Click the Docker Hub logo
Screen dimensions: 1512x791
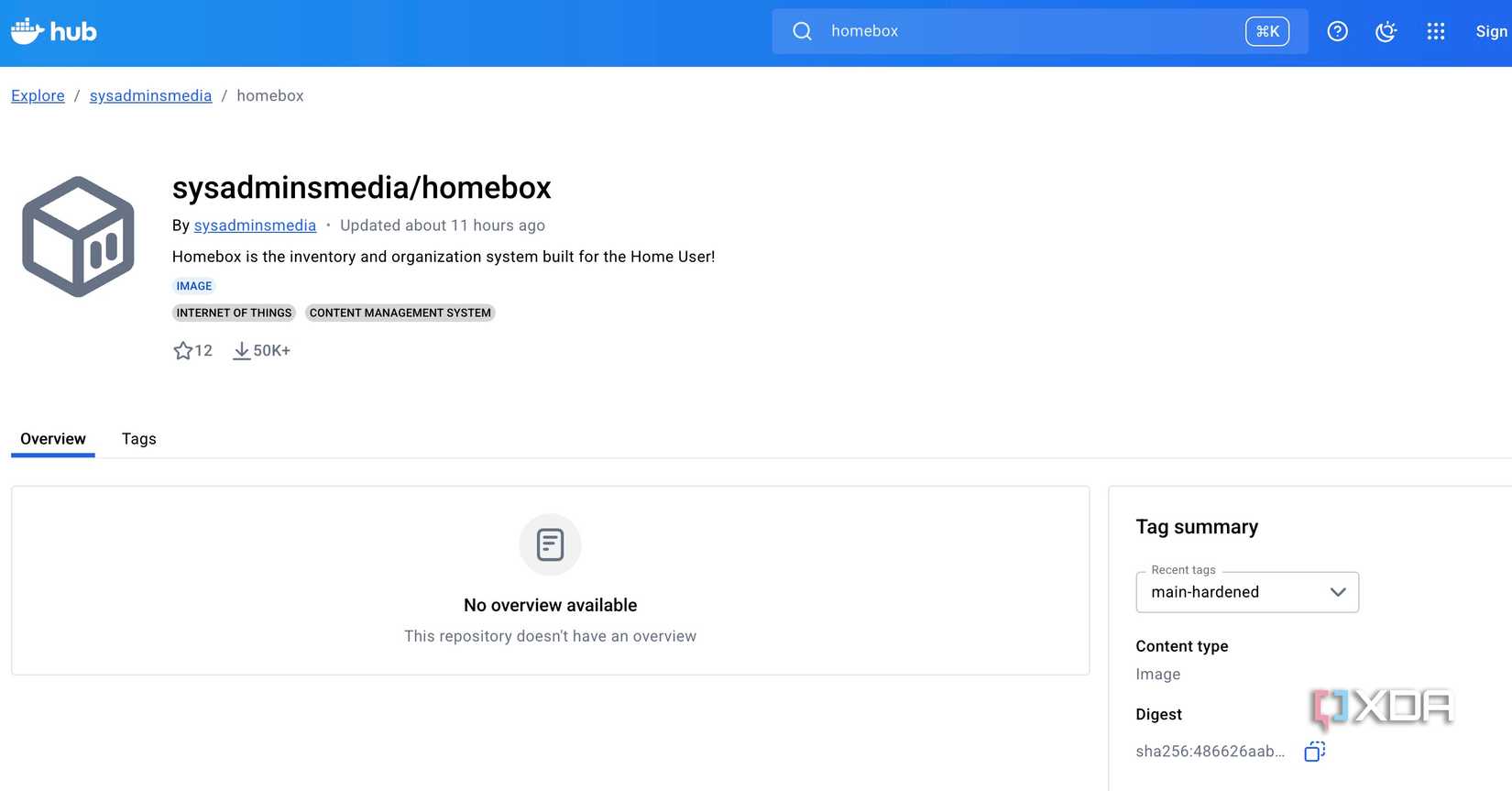pyautogui.click(x=53, y=31)
